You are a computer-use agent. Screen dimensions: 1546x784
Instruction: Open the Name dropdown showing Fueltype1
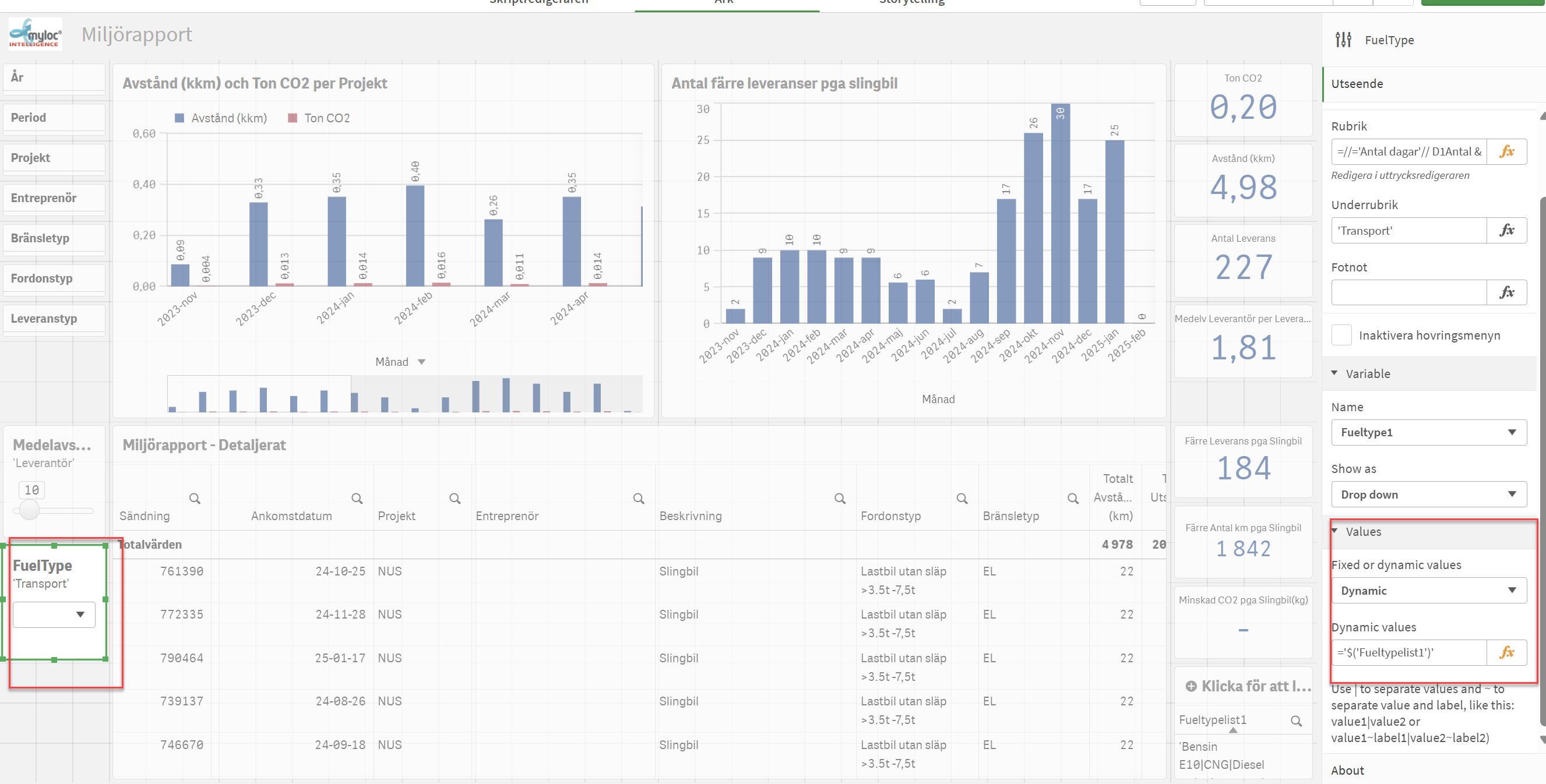click(x=1428, y=432)
